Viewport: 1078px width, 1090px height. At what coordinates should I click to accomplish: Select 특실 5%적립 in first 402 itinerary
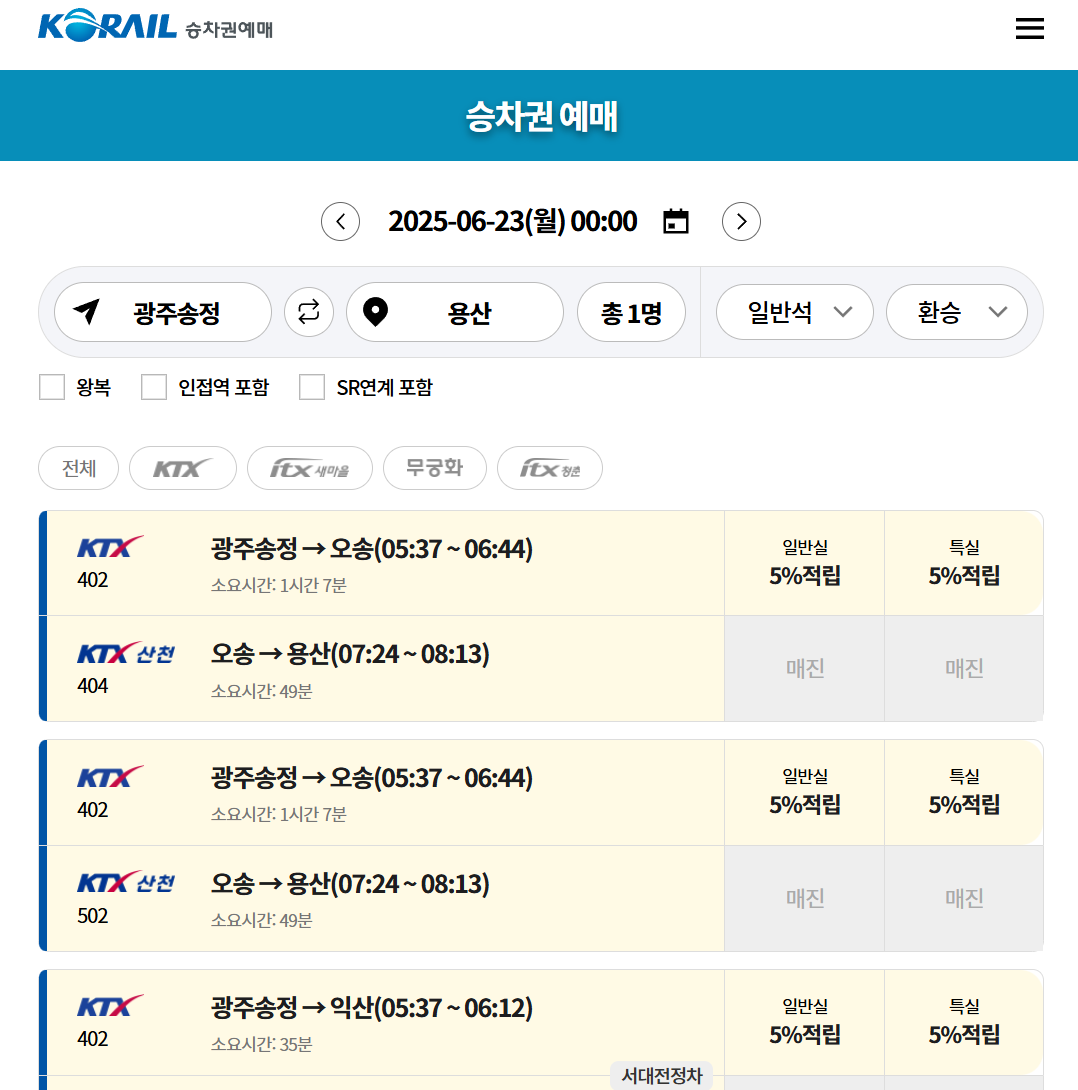[x=964, y=563]
